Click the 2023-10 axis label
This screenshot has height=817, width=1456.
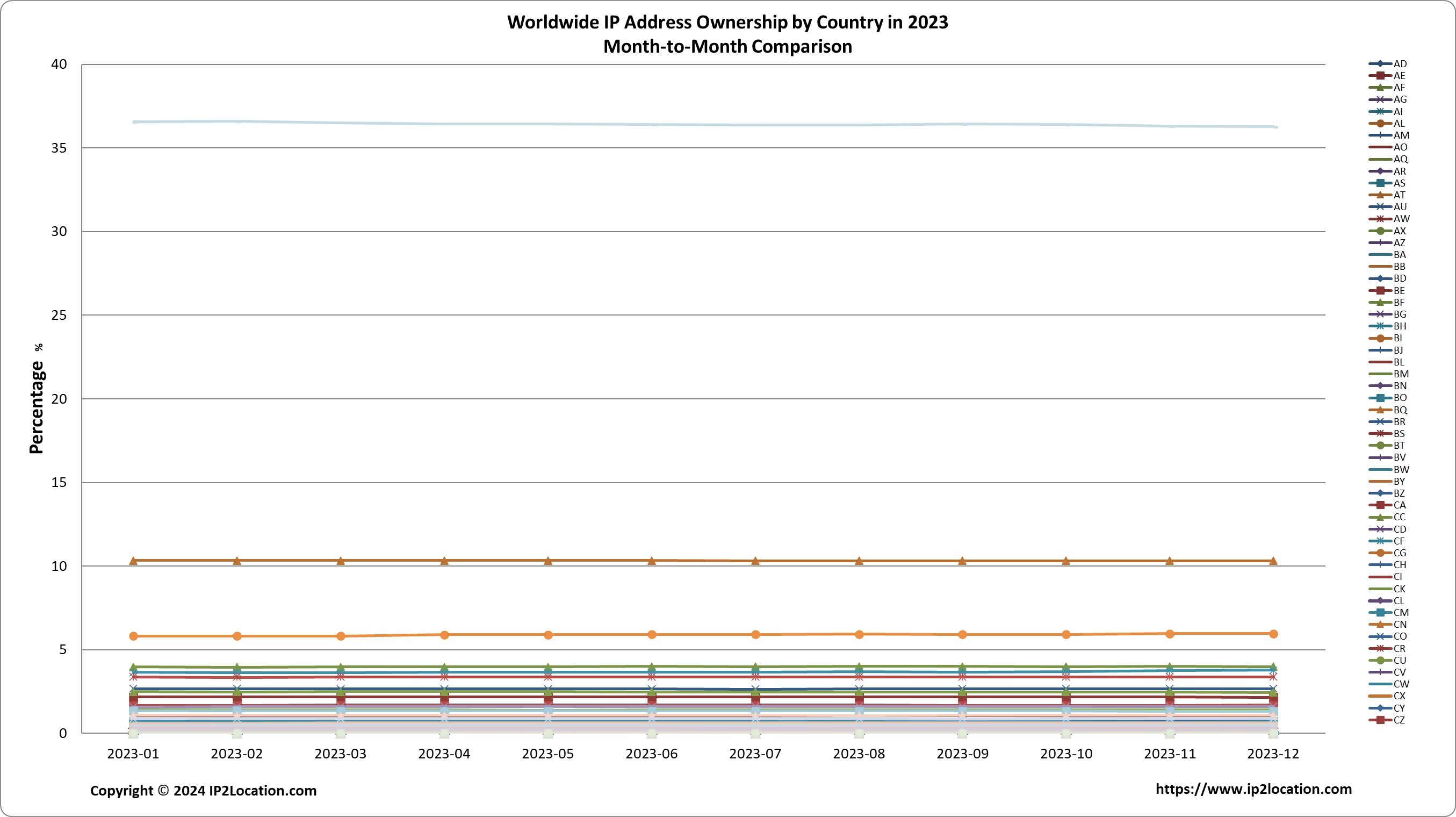(1066, 754)
